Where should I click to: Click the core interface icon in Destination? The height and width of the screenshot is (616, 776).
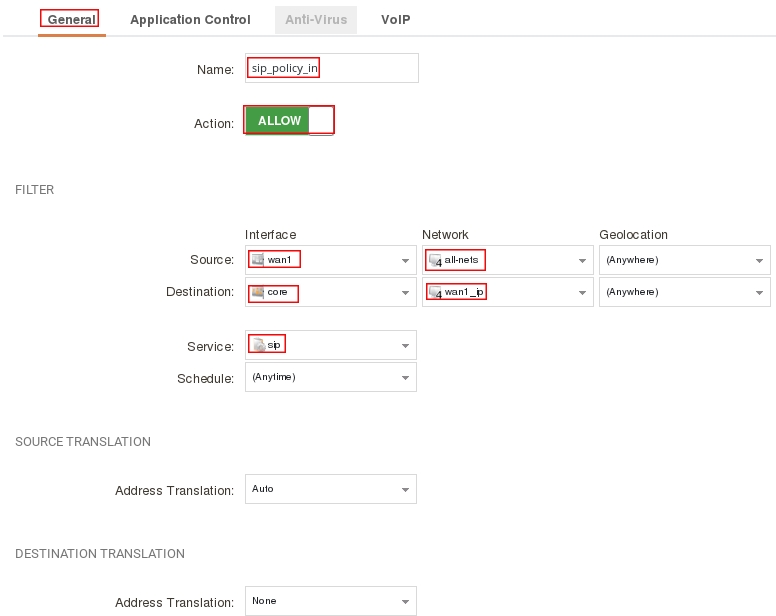click(258, 293)
